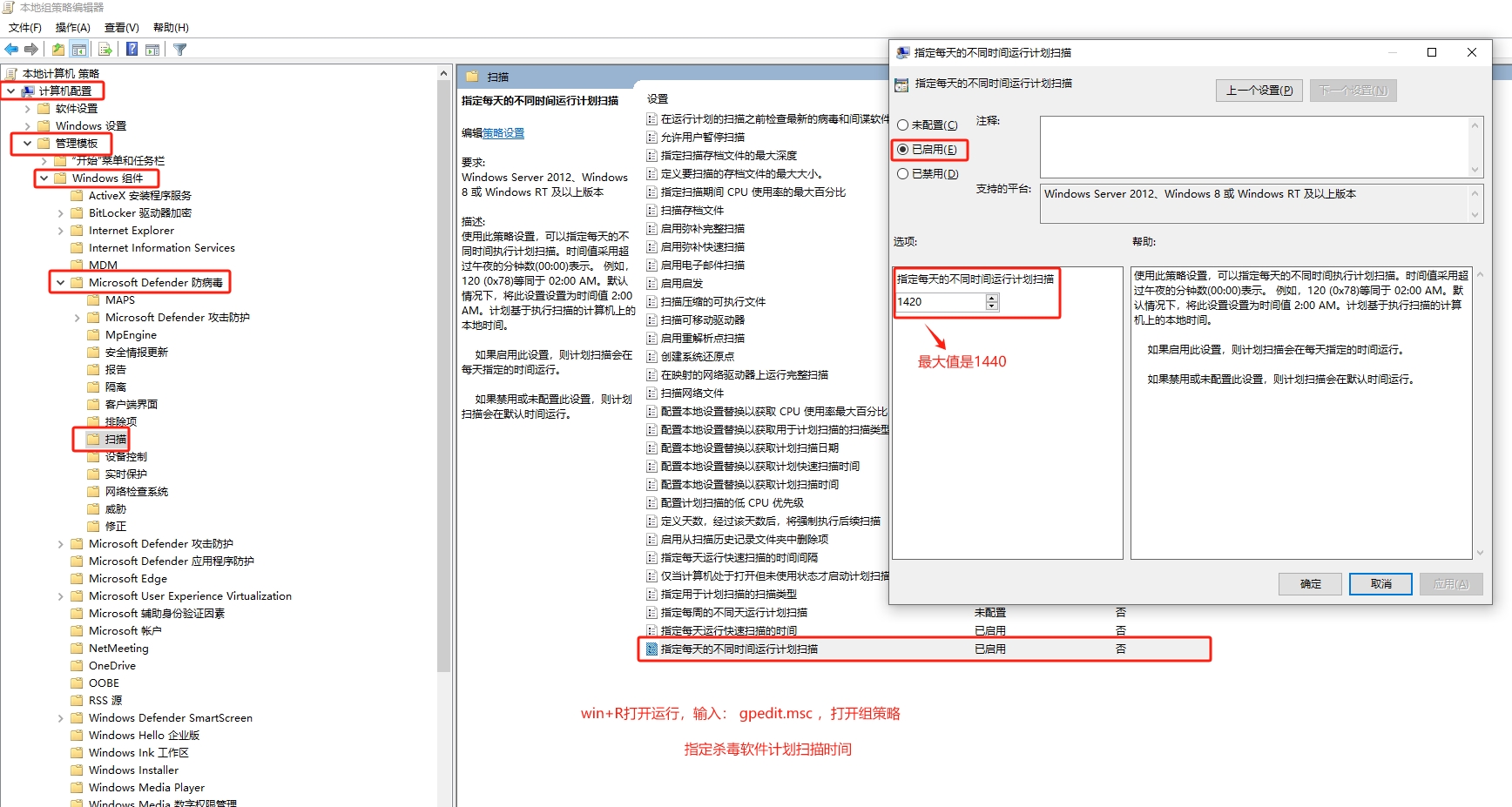Select the 未配置 radio option
Screen dimensions: 1512x807
[x=903, y=125]
